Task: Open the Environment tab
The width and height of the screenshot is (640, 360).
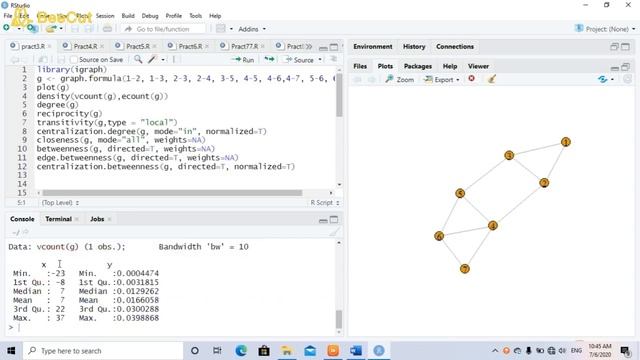Action: (373, 47)
